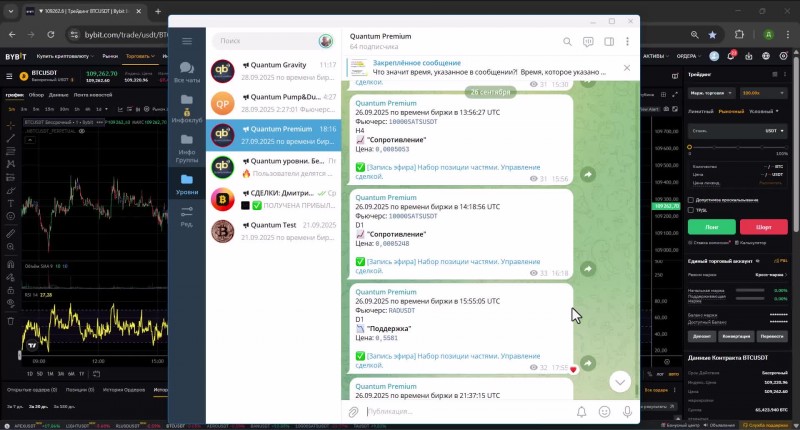Open Bybit notifications bell

(x=731, y=56)
